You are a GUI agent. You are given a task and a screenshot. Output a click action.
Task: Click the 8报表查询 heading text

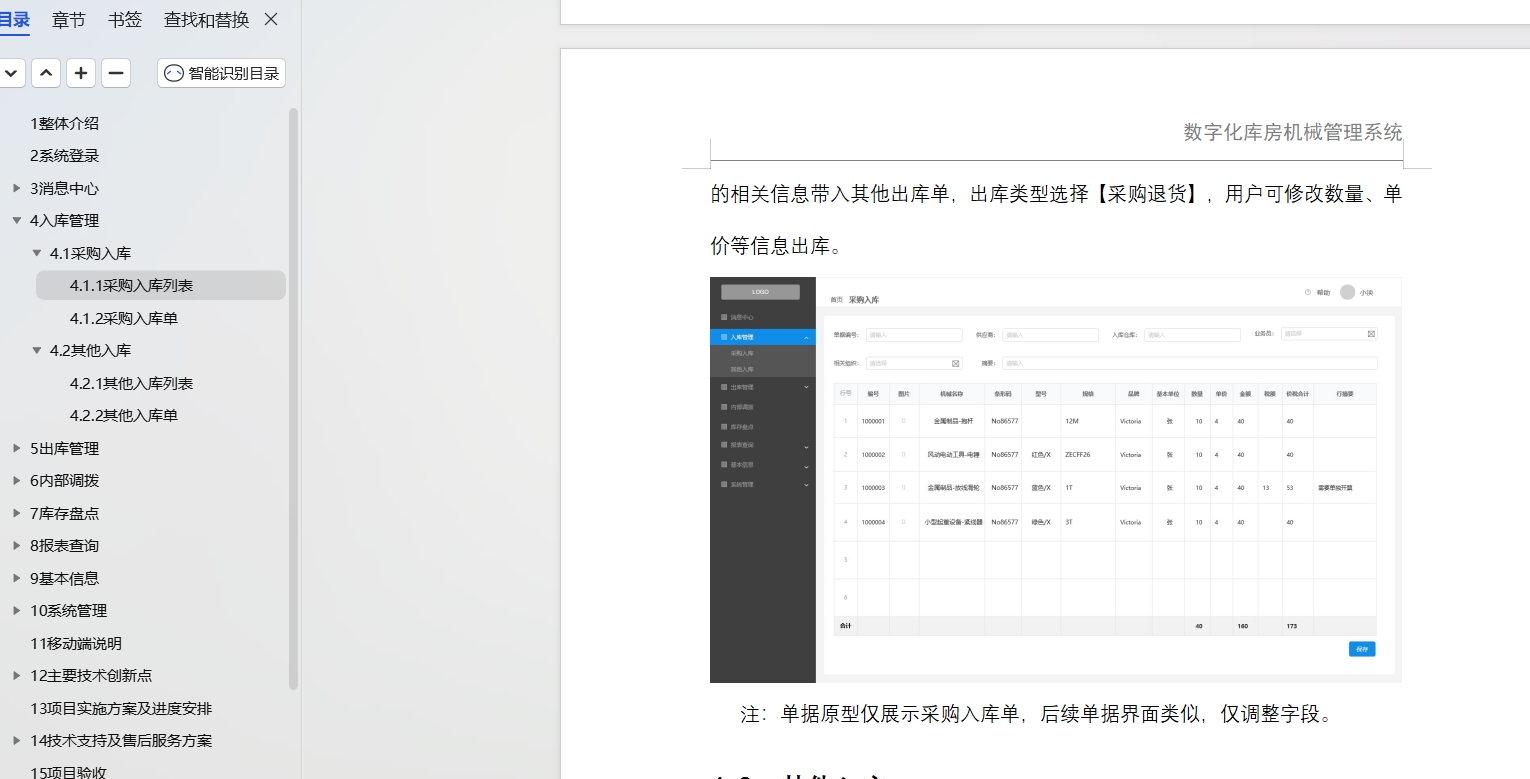point(64,546)
